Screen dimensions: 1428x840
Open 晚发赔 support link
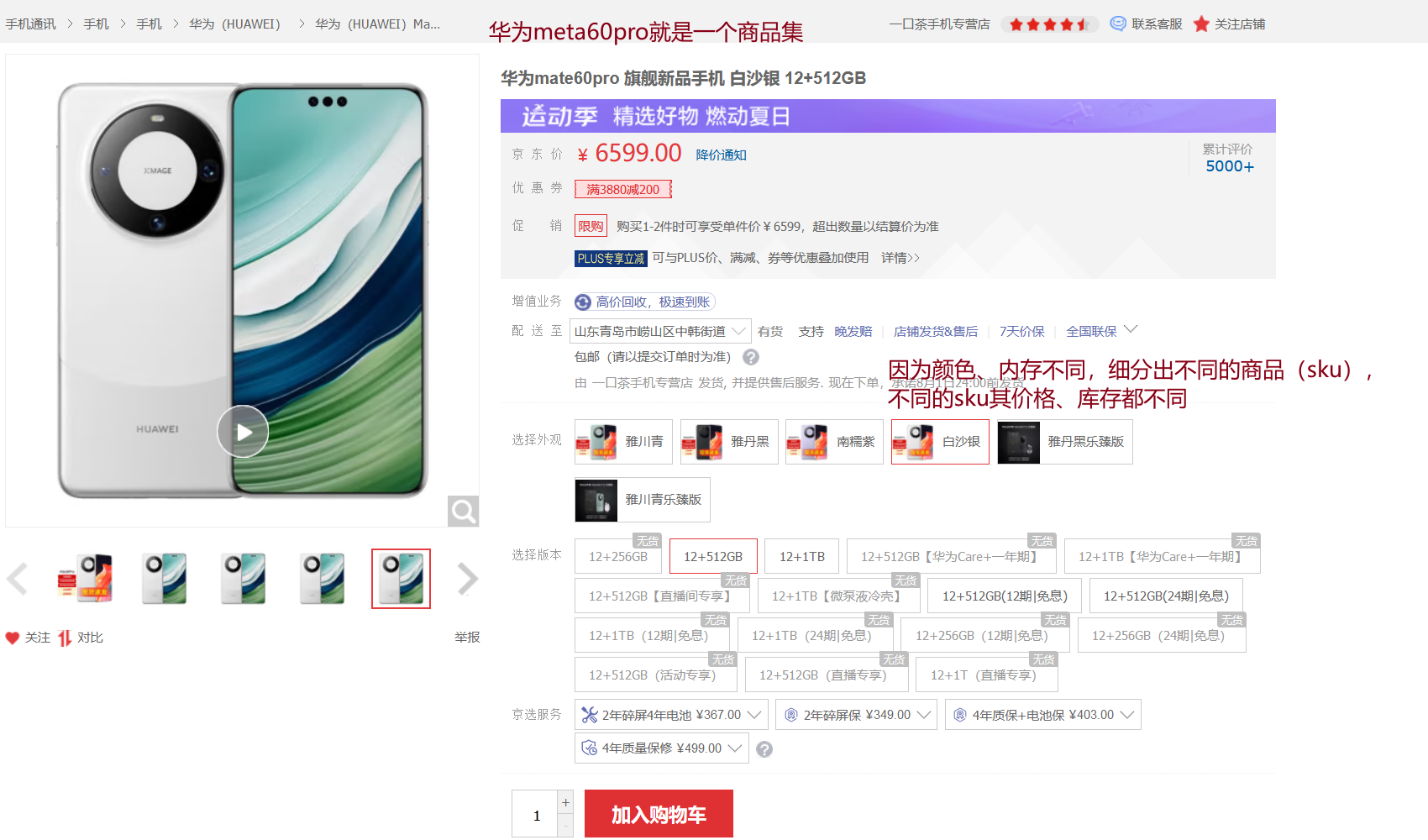[853, 332]
